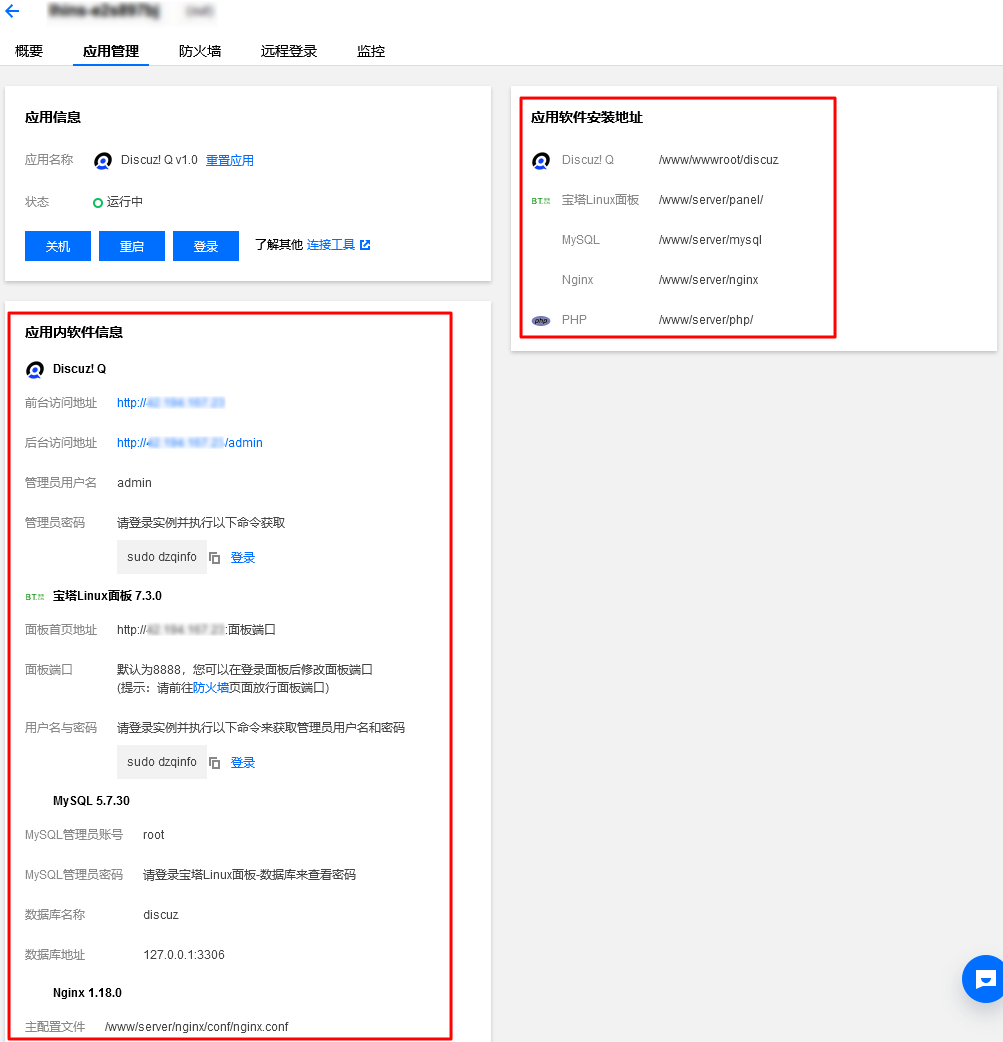
Task: Go to the 远程登录 tab
Action: pos(289,51)
